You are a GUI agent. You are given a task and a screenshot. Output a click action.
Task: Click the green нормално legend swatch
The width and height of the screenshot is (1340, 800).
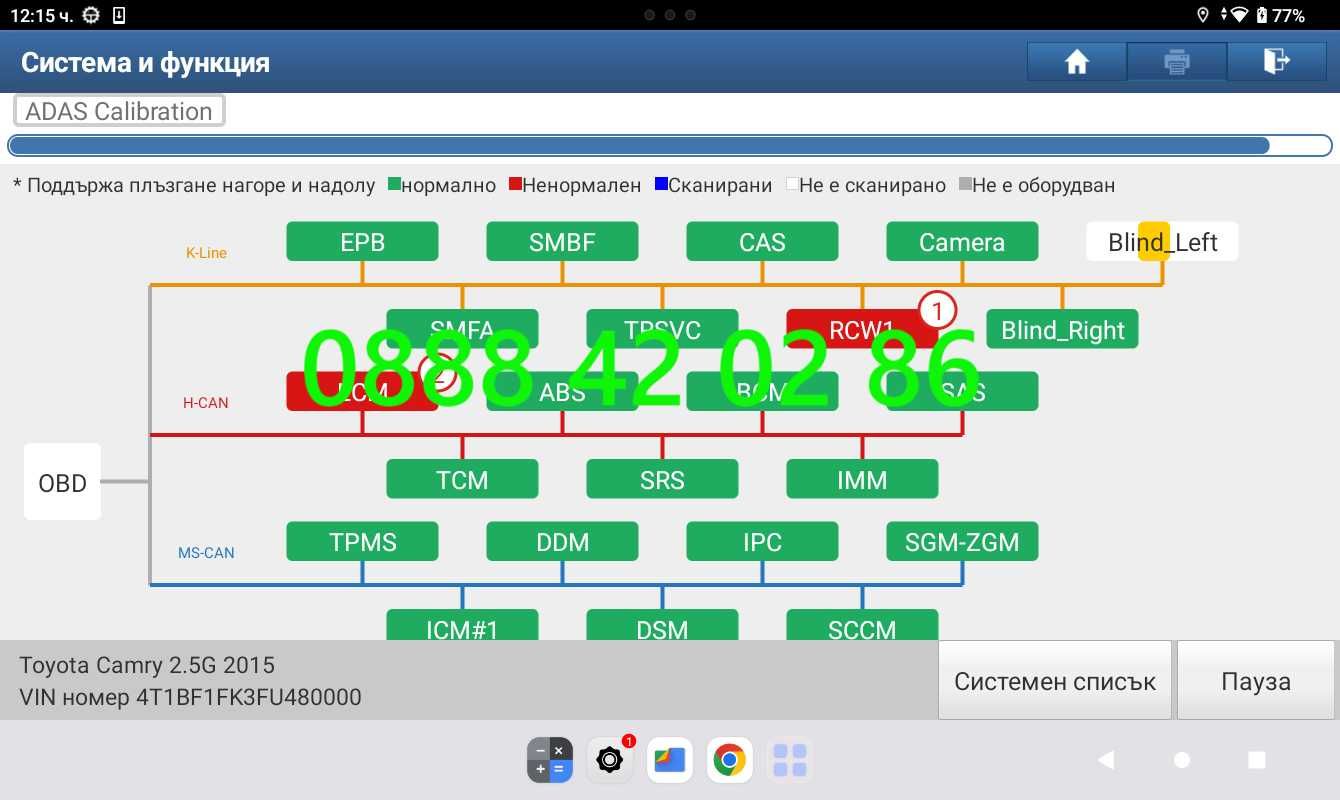[394, 185]
